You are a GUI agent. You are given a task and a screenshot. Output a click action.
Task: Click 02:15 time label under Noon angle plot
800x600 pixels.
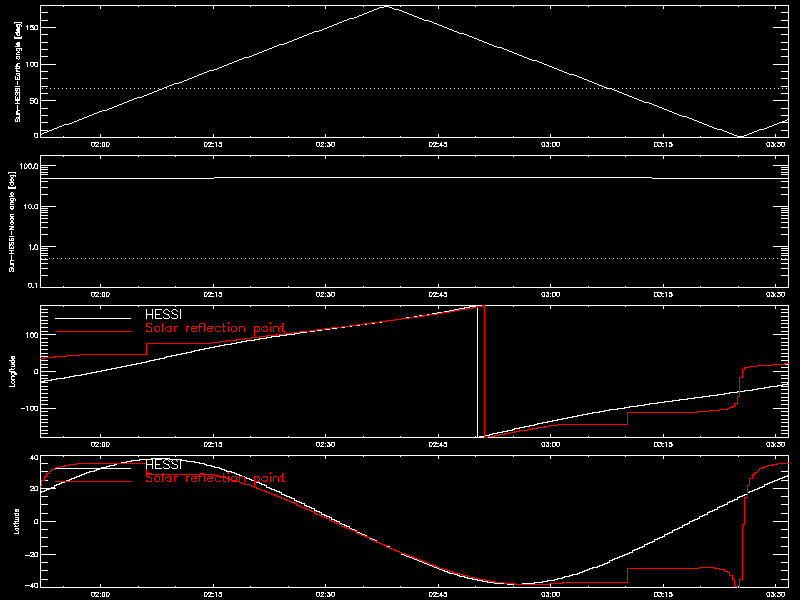213,294
